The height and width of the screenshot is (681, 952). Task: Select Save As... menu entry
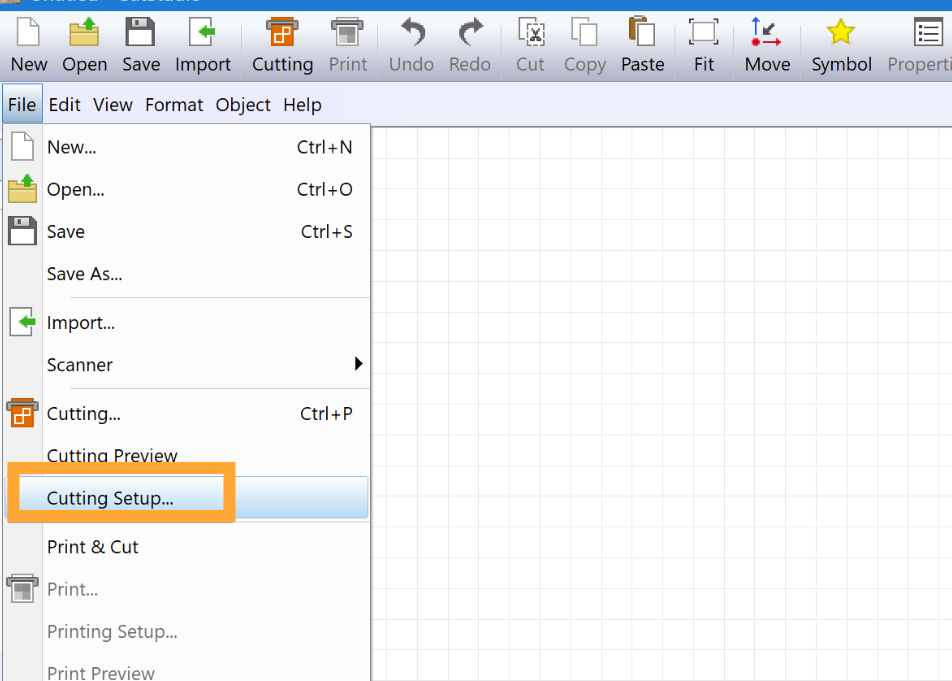click(x=186, y=274)
